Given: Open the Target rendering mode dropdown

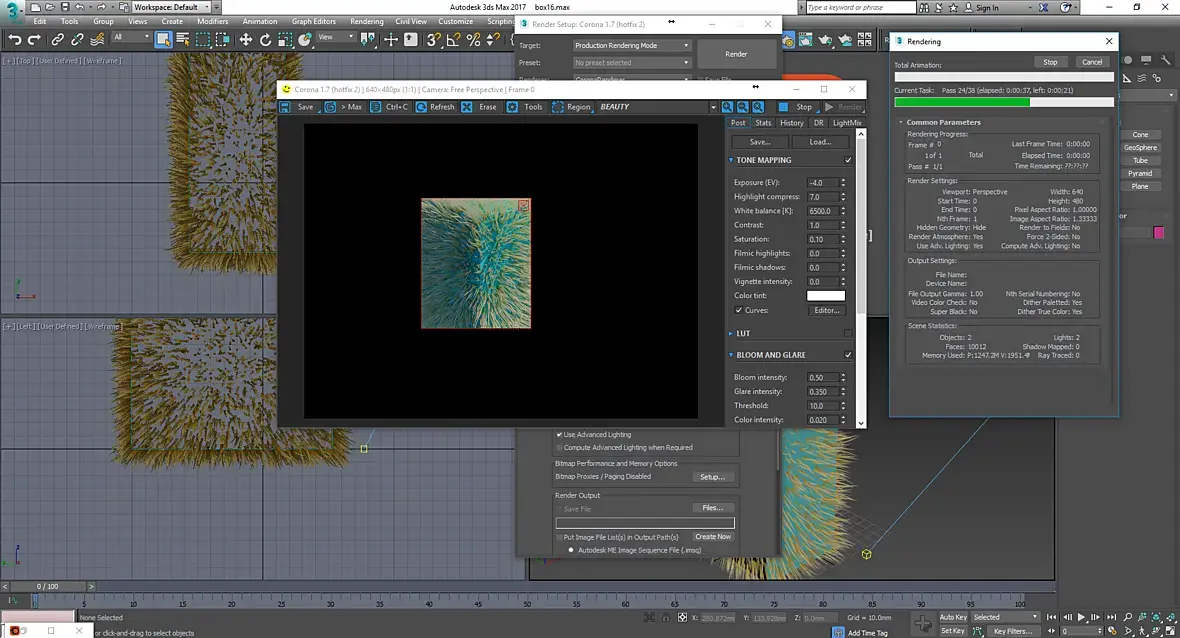Looking at the screenshot, I should (x=632, y=46).
